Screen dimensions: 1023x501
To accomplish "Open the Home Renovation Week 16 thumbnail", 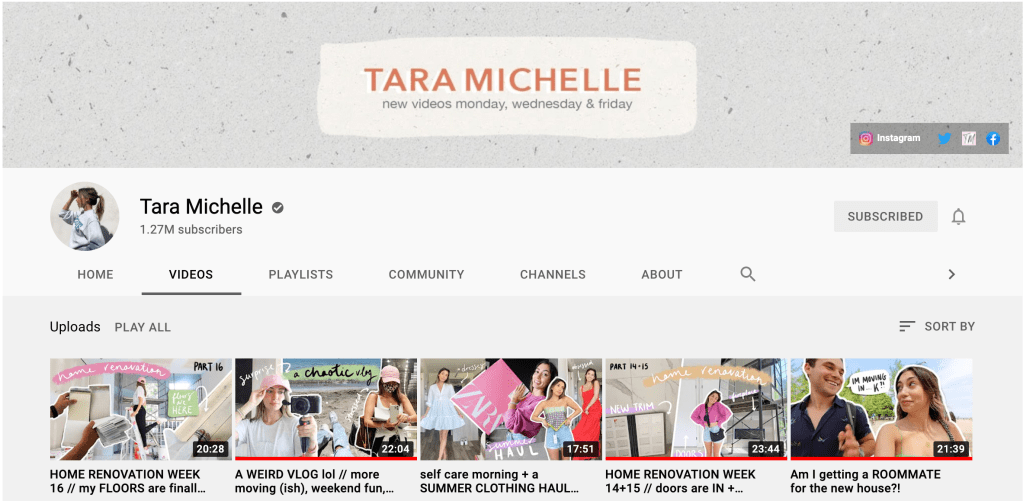I will pos(141,408).
